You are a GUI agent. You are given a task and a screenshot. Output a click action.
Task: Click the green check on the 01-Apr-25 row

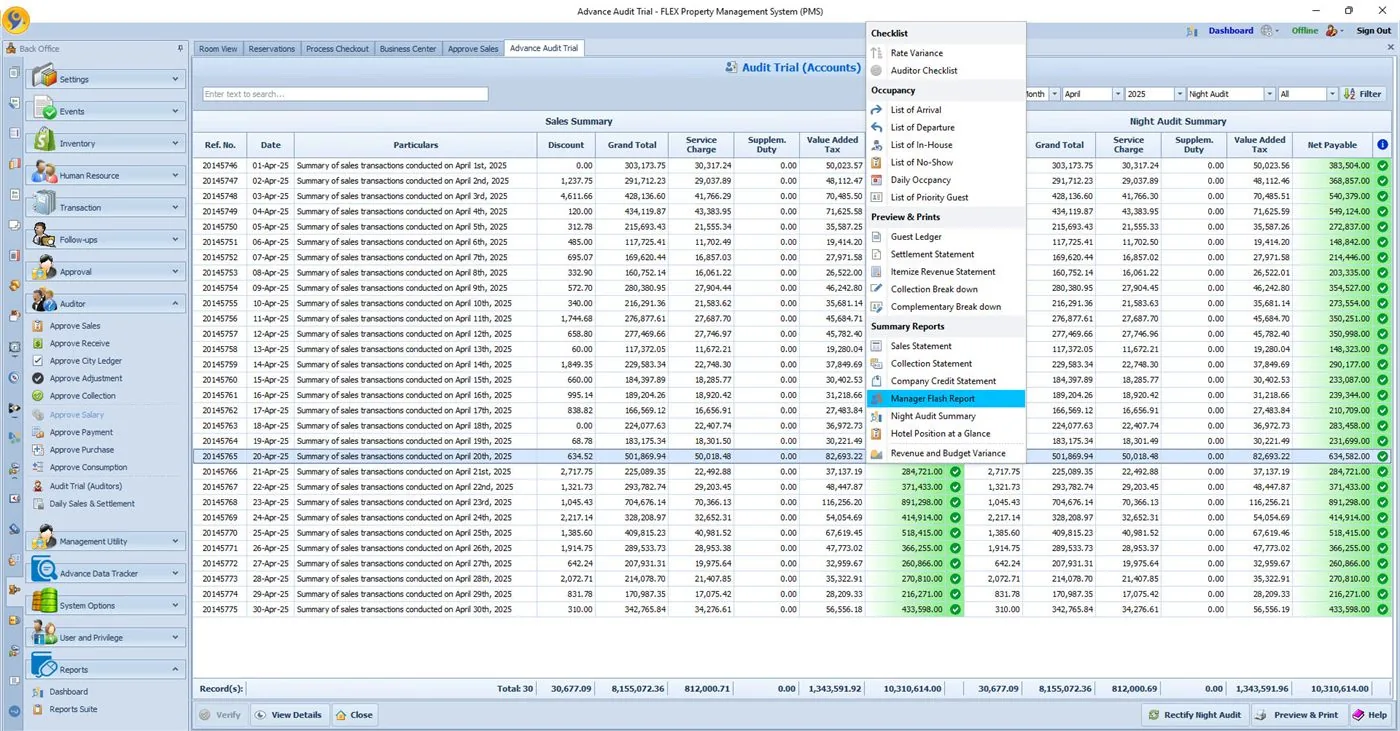pos(1382,165)
